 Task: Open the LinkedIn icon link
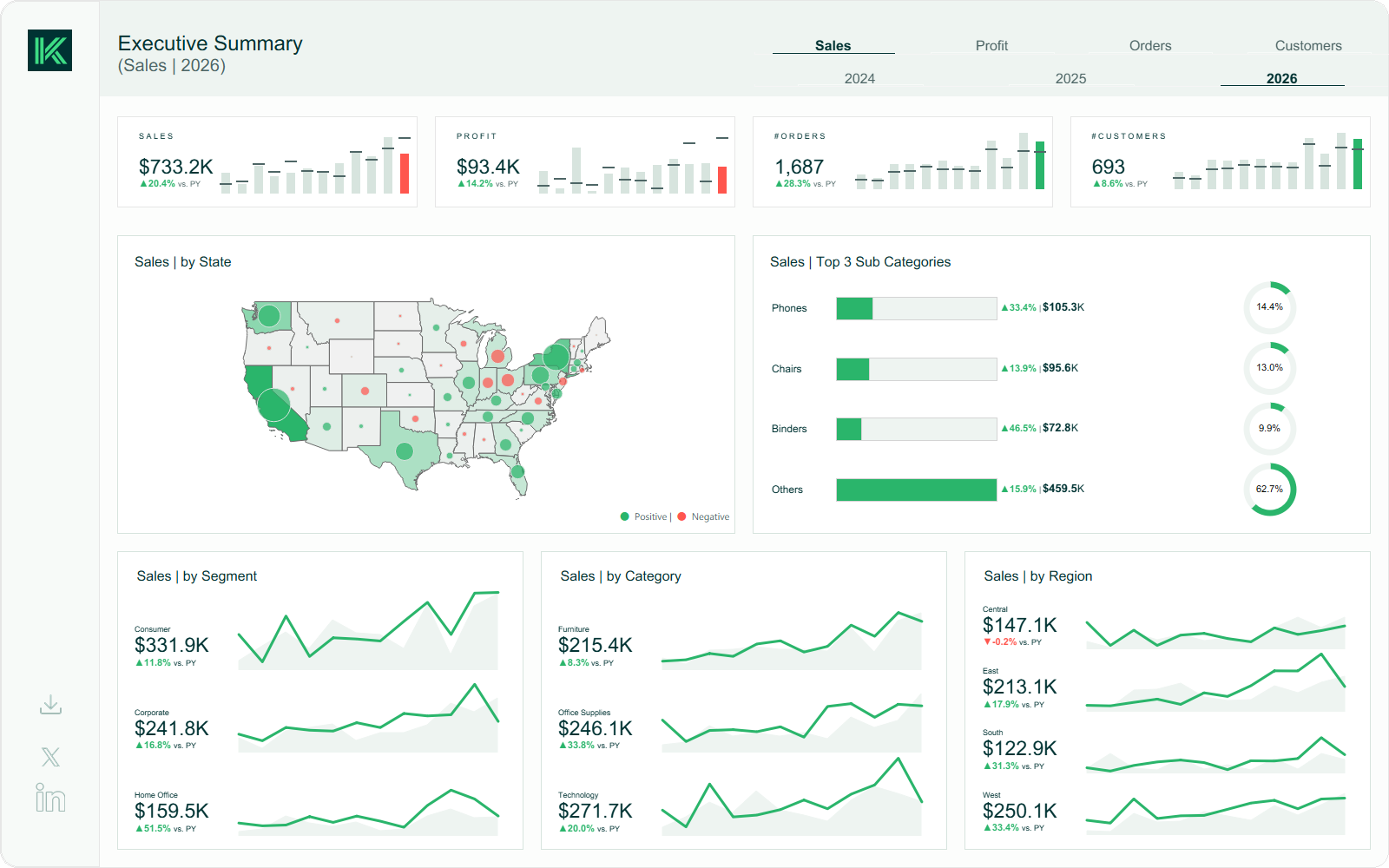pos(50,798)
